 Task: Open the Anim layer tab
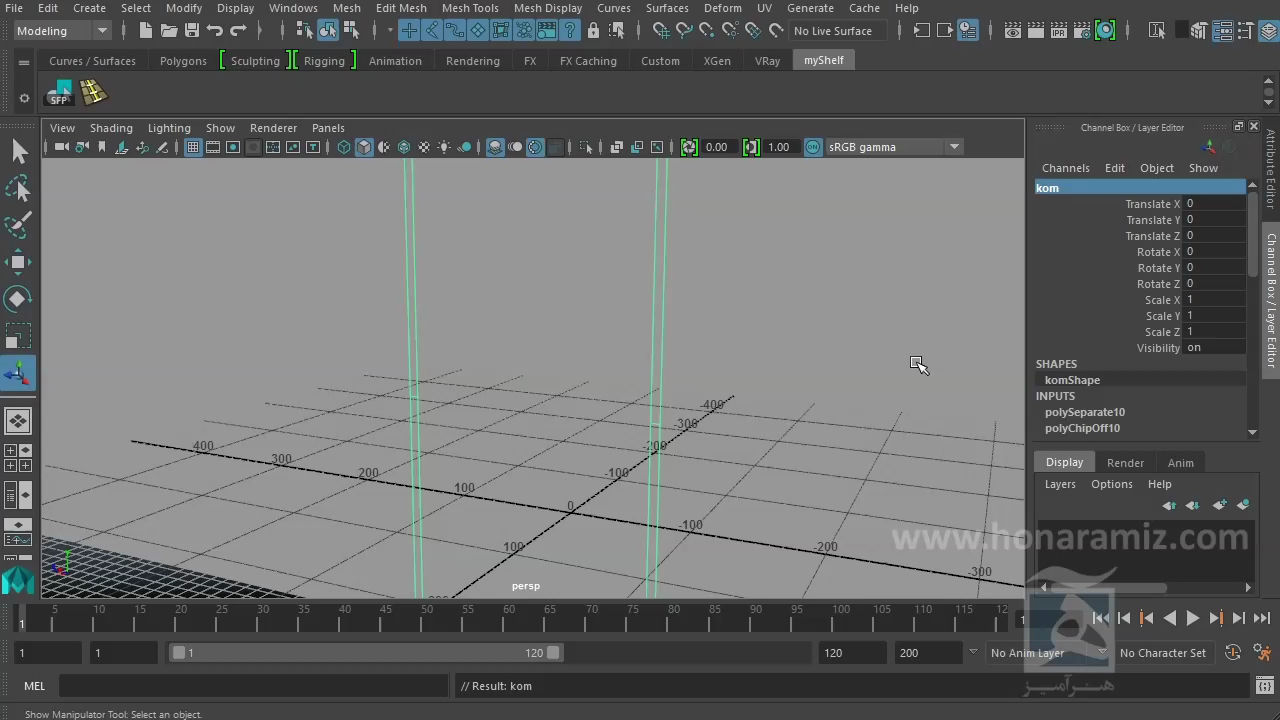(x=1180, y=463)
